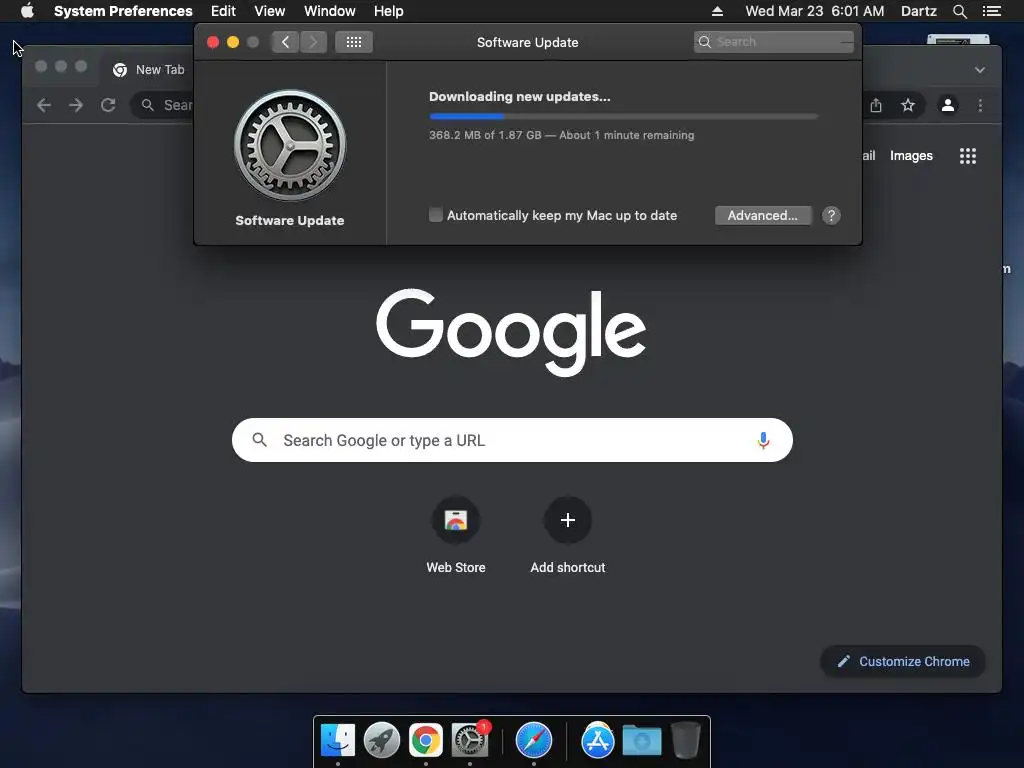Image resolution: width=1024 pixels, height=768 pixels.
Task: Click the download progress bar
Action: pyautogui.click(x=624, y=116)
